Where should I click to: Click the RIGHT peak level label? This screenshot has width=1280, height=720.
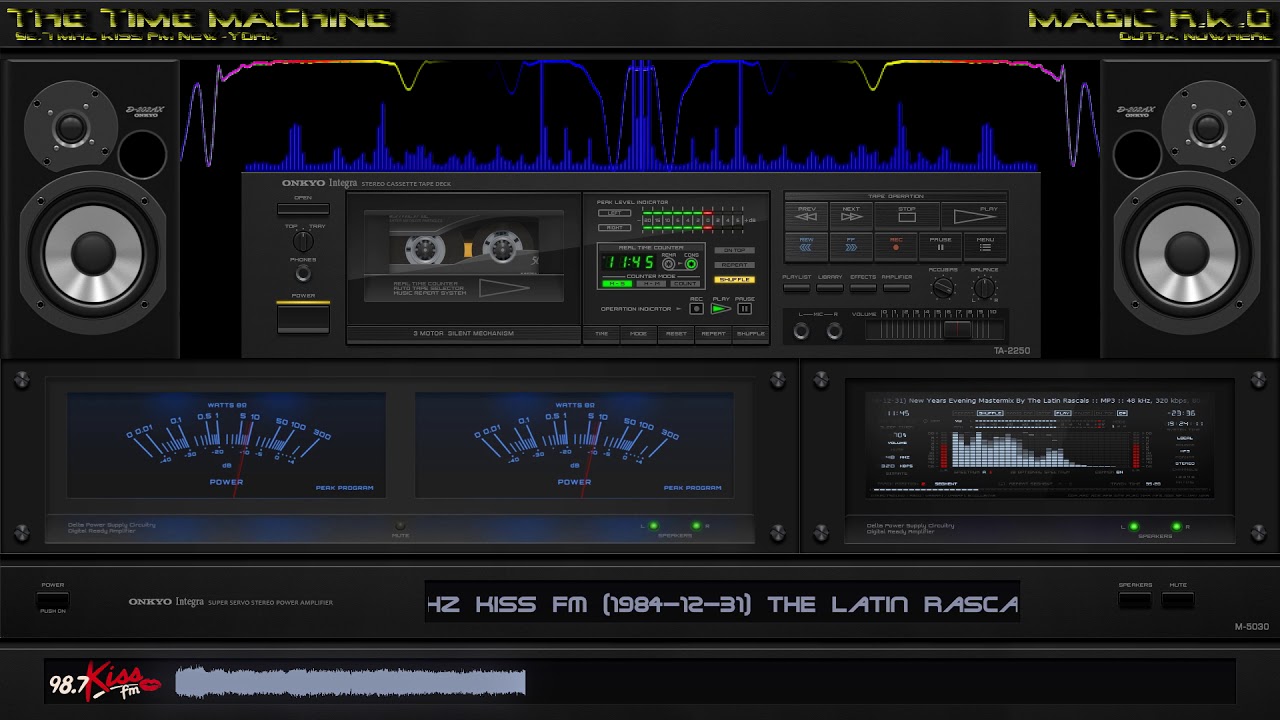(x=615, y=228)
